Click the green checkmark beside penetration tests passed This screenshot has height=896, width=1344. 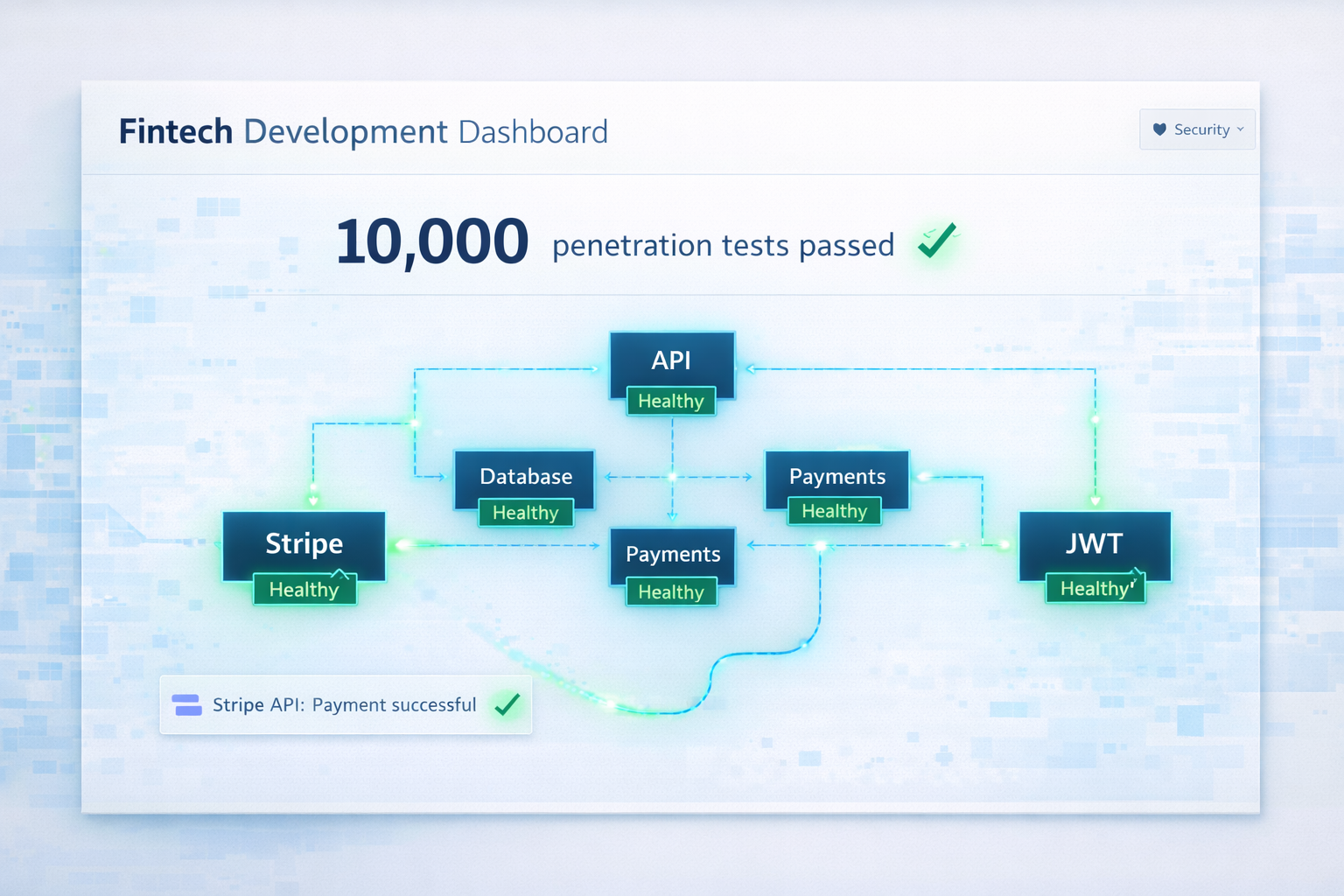(937, 241)
